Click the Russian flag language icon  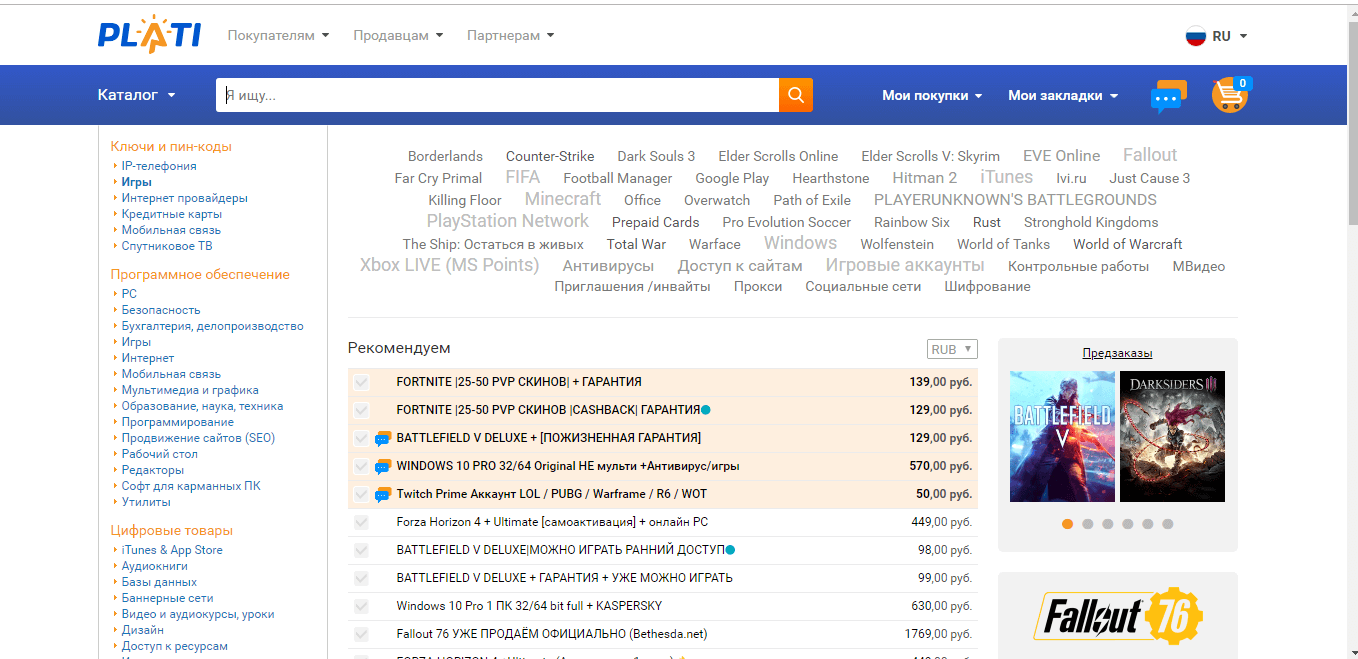[1196, 36]
